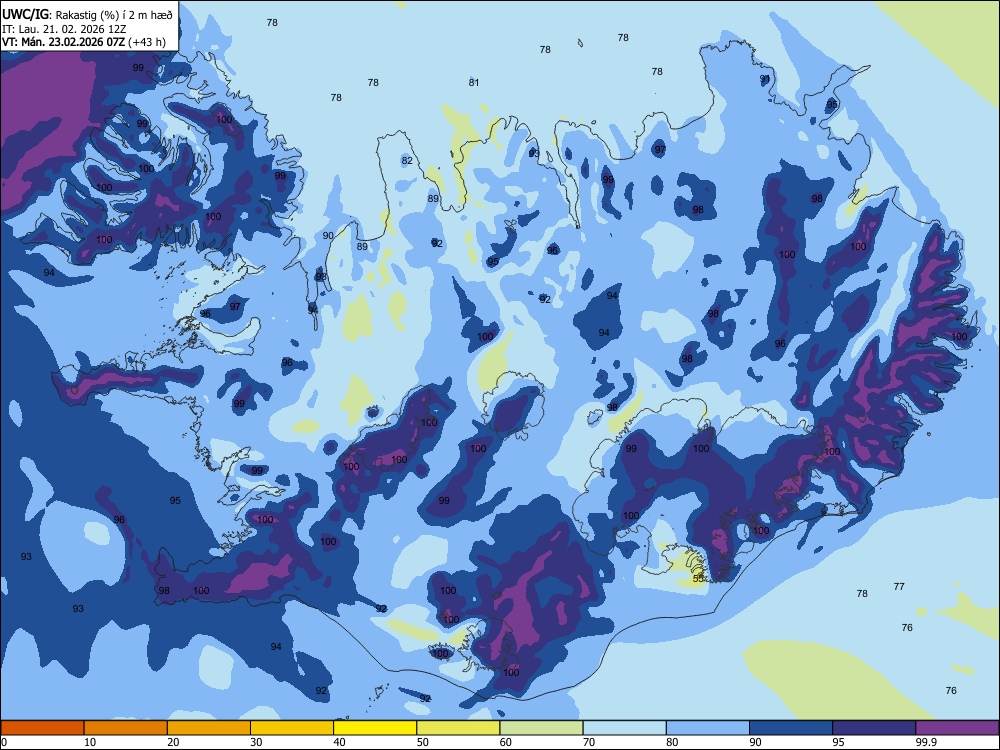Click the light orange 20–30 legend swatch

[x=209, y=728]
